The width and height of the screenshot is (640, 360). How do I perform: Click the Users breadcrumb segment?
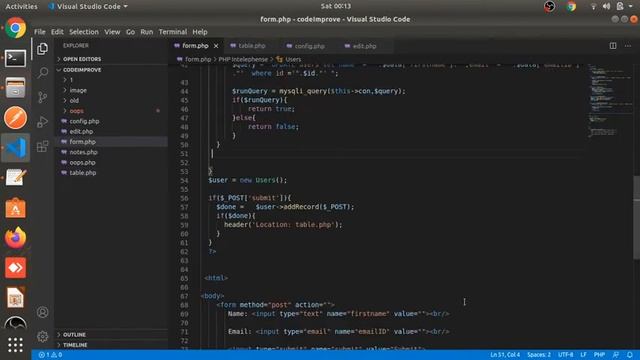293,59
